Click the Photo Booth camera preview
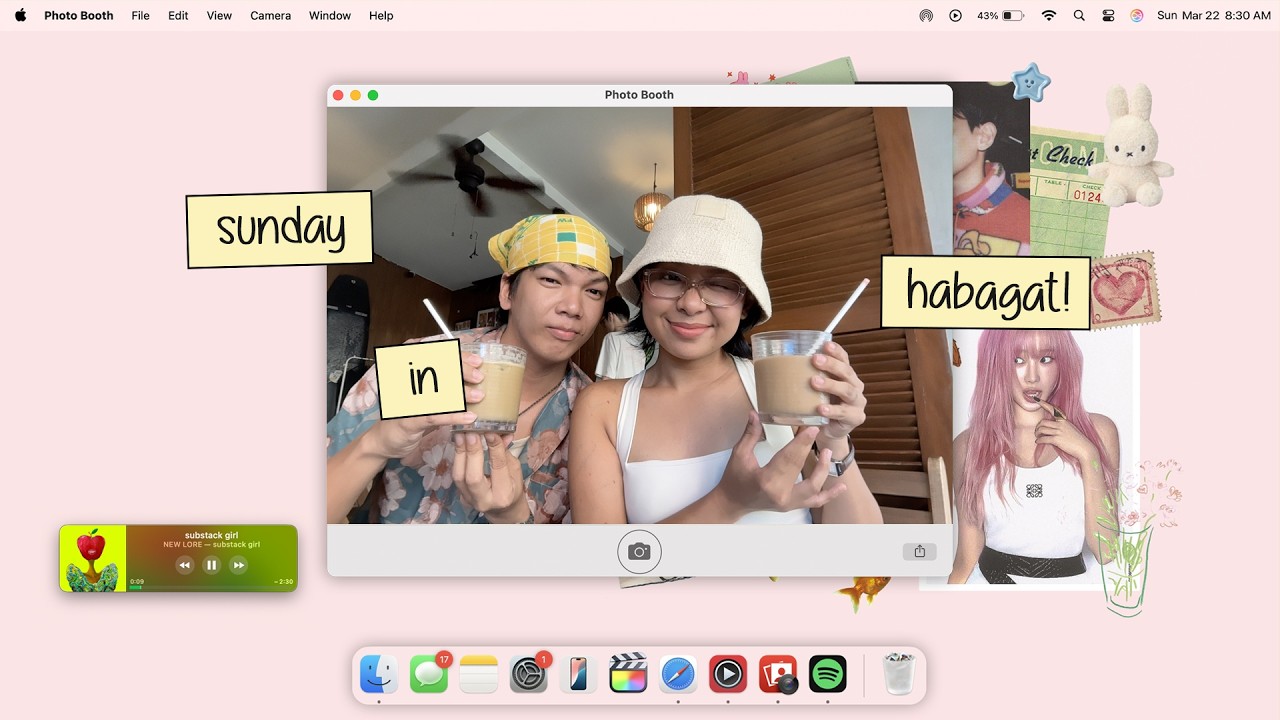The height and width of the screenshot is (720, 1280). pyautogui.click(x=639, y=315)
